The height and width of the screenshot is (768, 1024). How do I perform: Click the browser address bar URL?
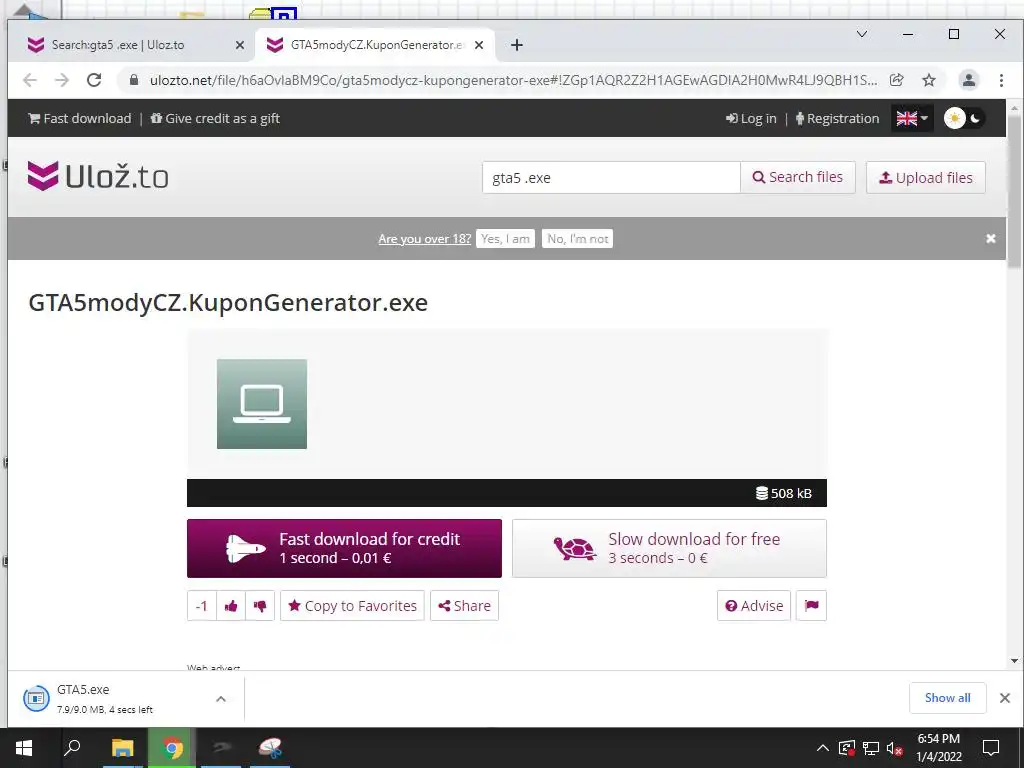pyautogui.click(x=514, y=80)
